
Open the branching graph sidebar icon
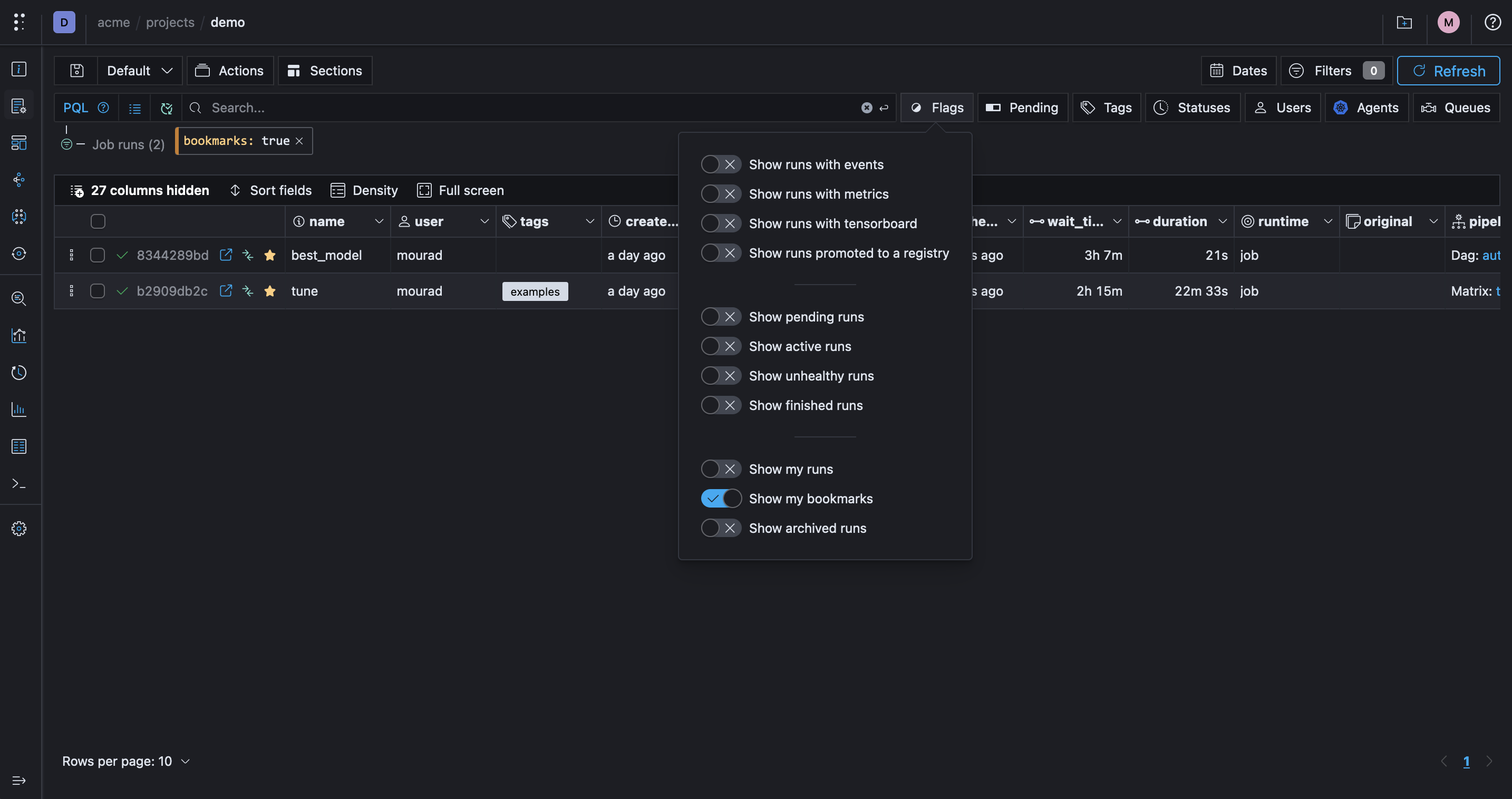point(19,180)
